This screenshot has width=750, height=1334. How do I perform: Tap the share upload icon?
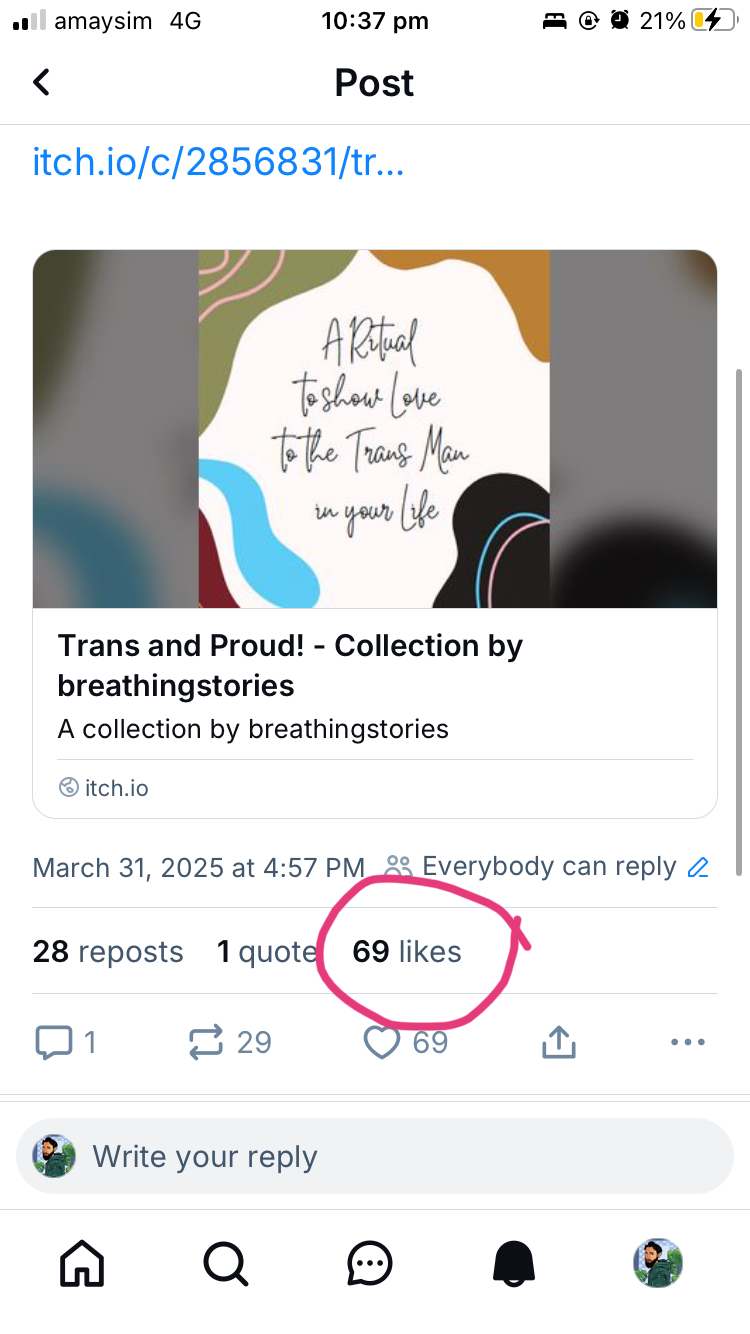[x=559, y=1043]
